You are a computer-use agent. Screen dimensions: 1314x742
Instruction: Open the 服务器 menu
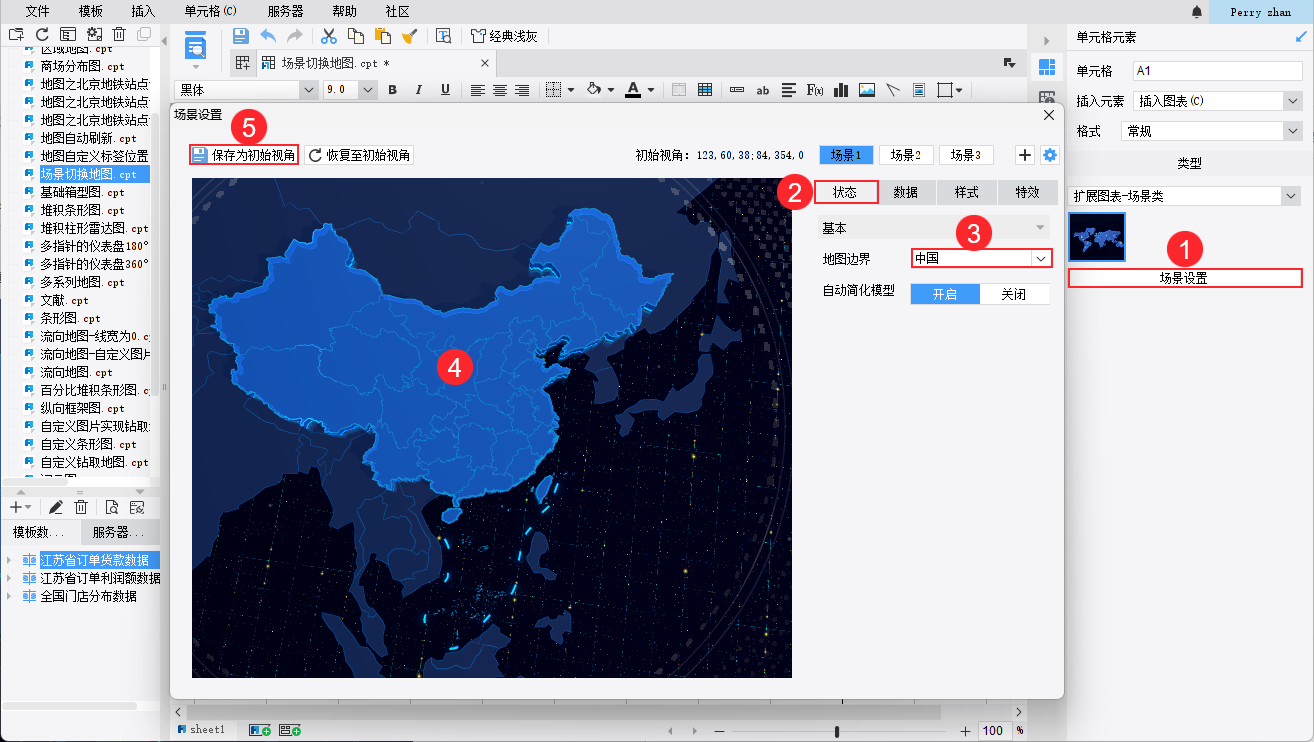(285, 12)
